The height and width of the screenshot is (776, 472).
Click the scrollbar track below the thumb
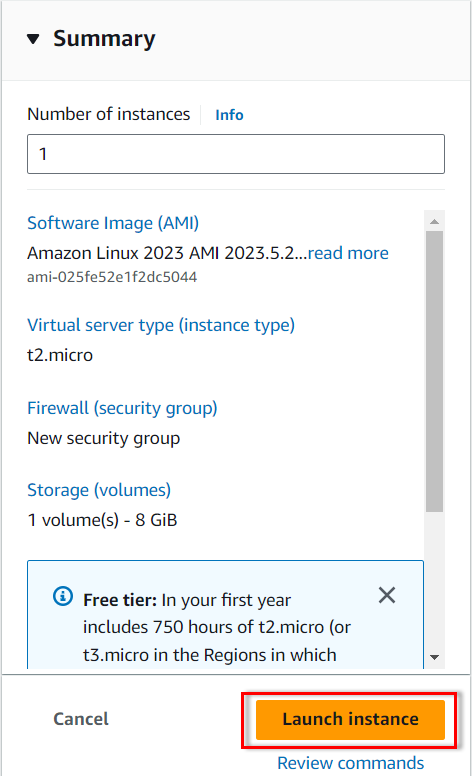coord(434,580)
